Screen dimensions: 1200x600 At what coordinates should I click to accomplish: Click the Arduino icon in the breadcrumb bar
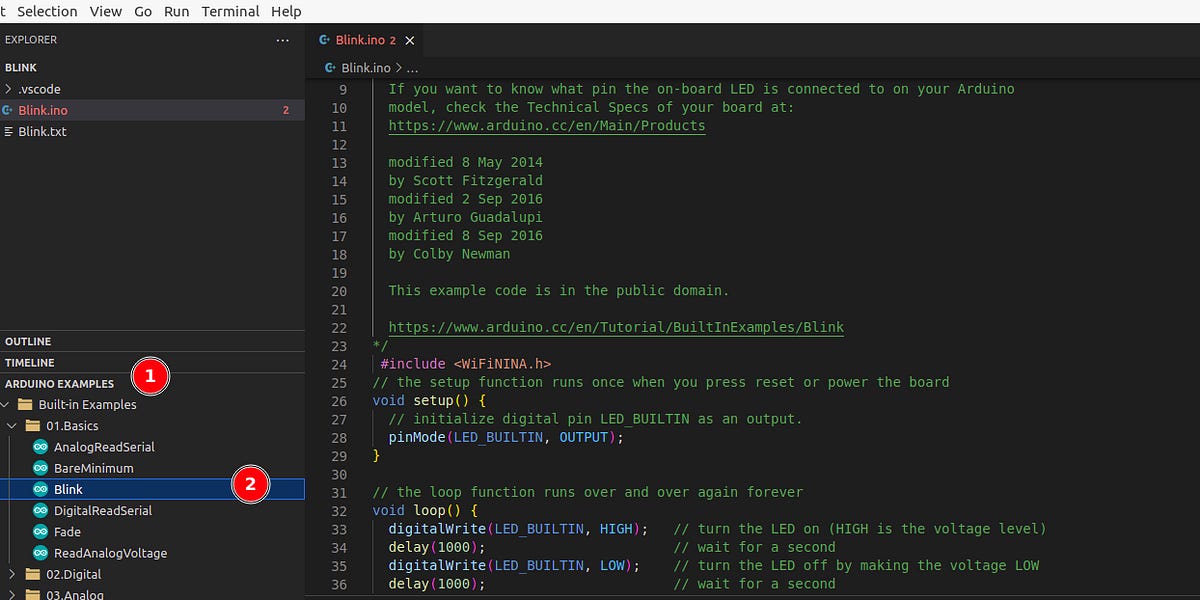330,67
